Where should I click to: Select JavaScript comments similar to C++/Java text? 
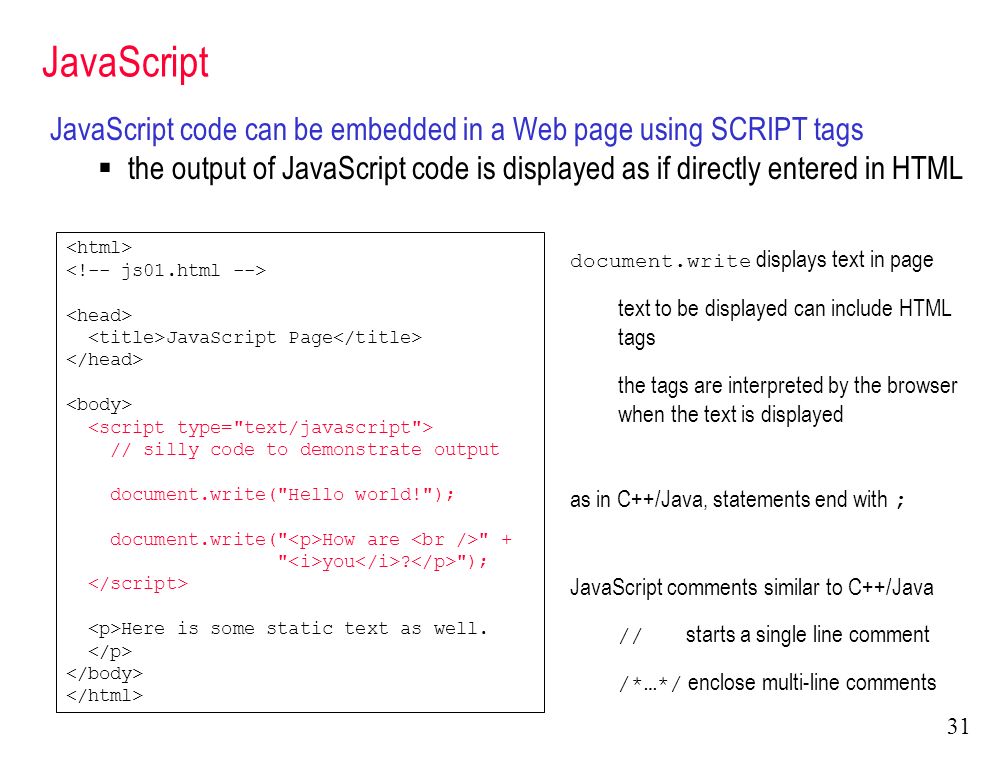(x=752, y=587)
